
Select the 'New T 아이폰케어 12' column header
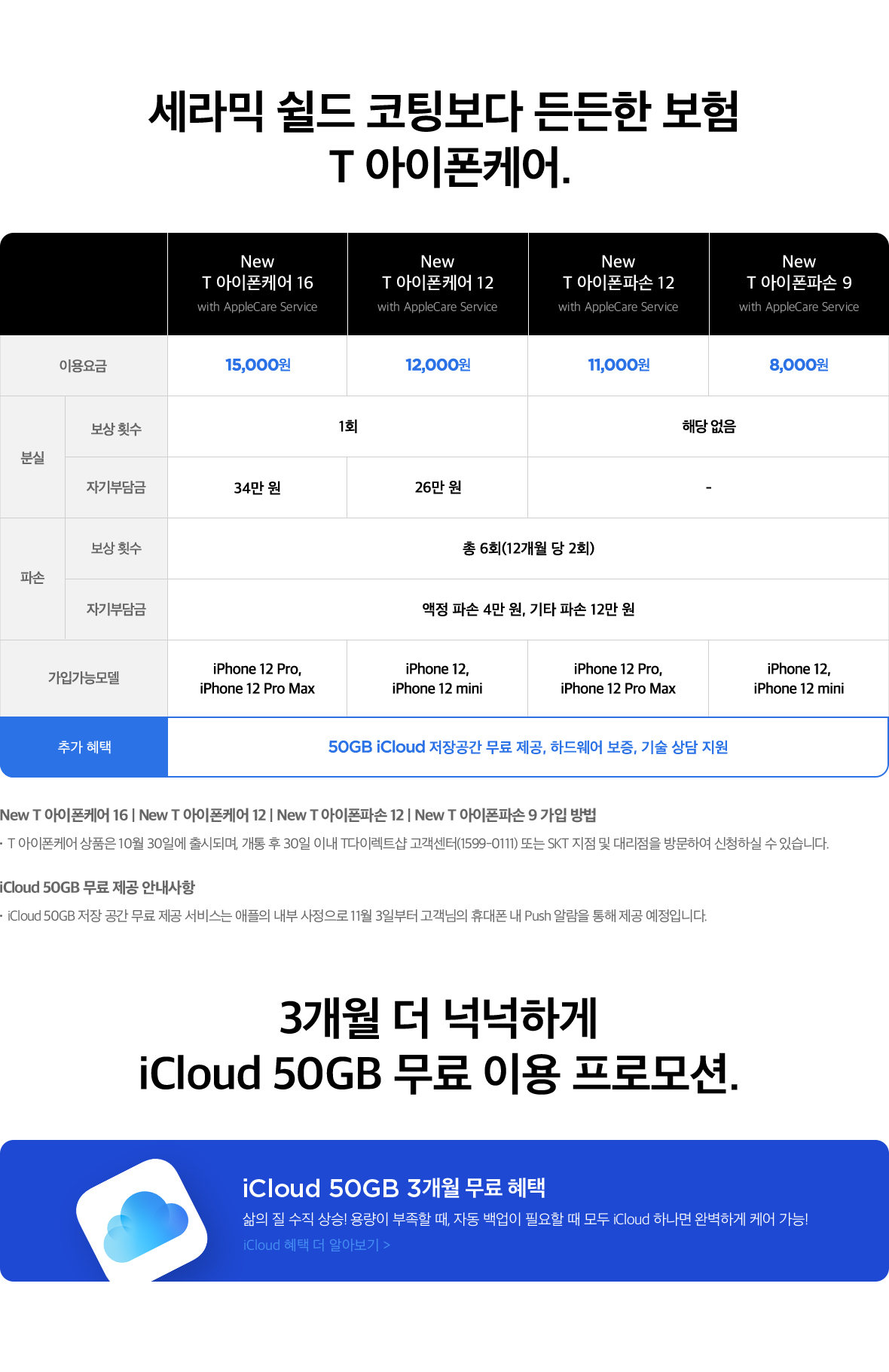(438, 284)
